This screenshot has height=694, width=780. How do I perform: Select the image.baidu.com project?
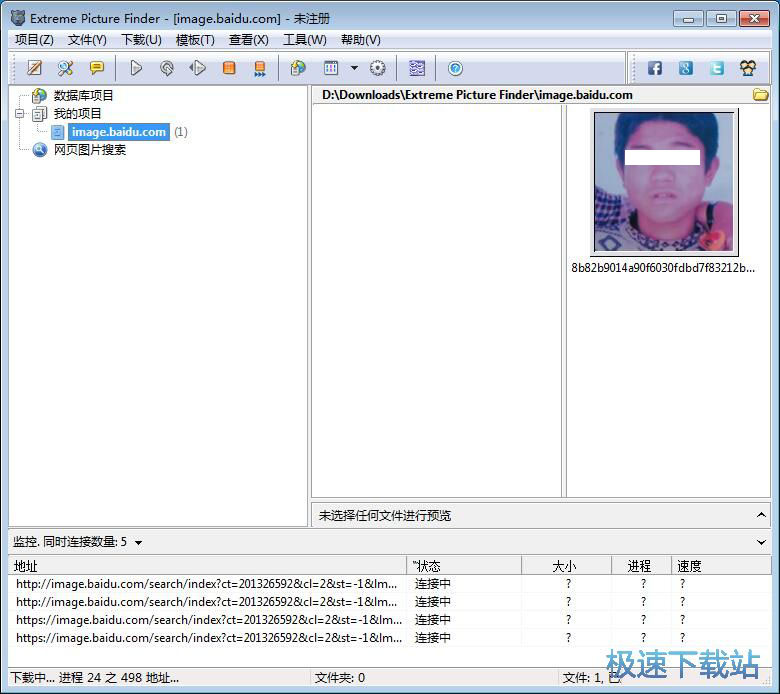[x=118, y=132]
